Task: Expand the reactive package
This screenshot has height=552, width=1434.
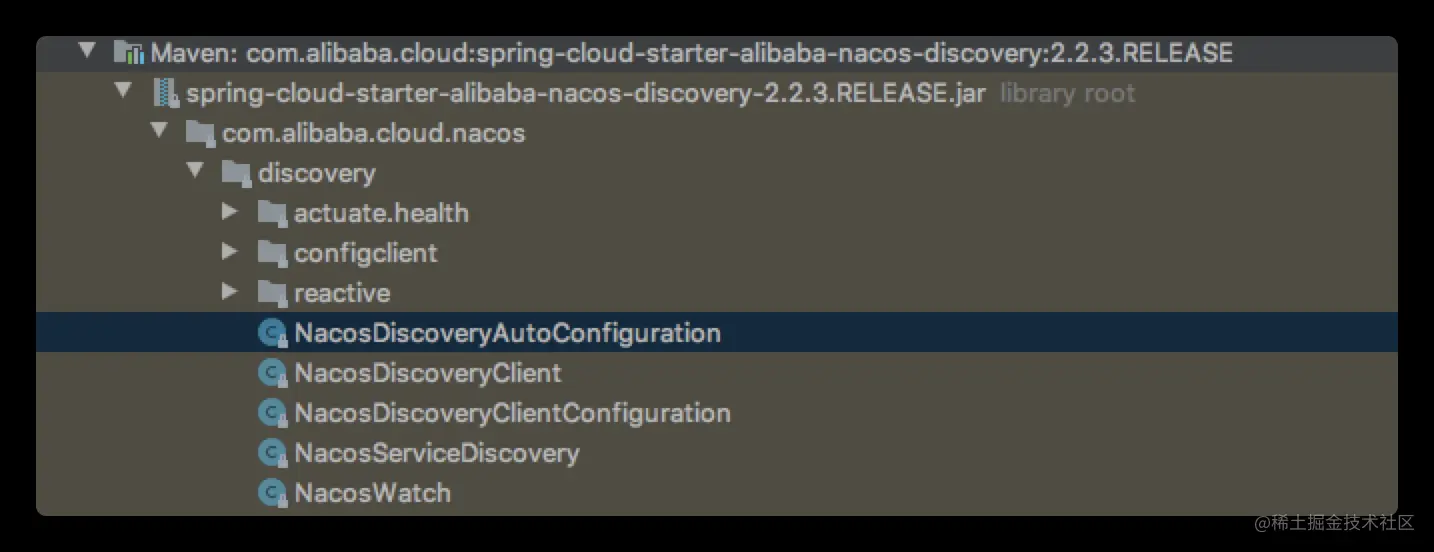Action: point(230,292)
